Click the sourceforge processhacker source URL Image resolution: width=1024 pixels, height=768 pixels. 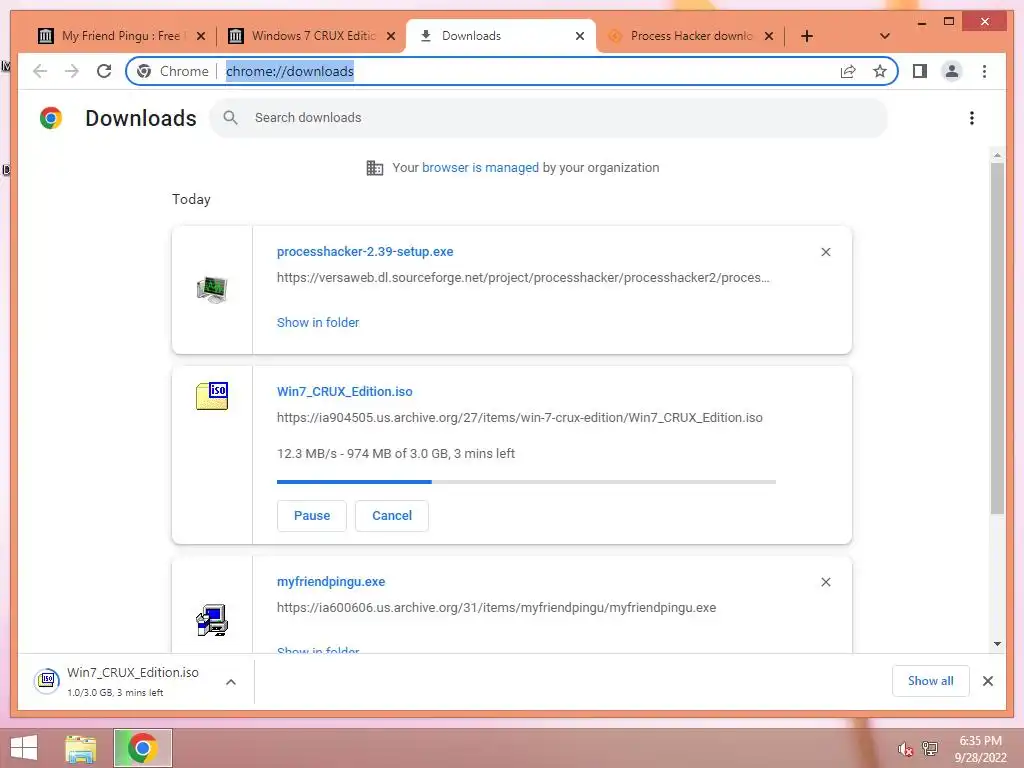click(x=523, y=278)
